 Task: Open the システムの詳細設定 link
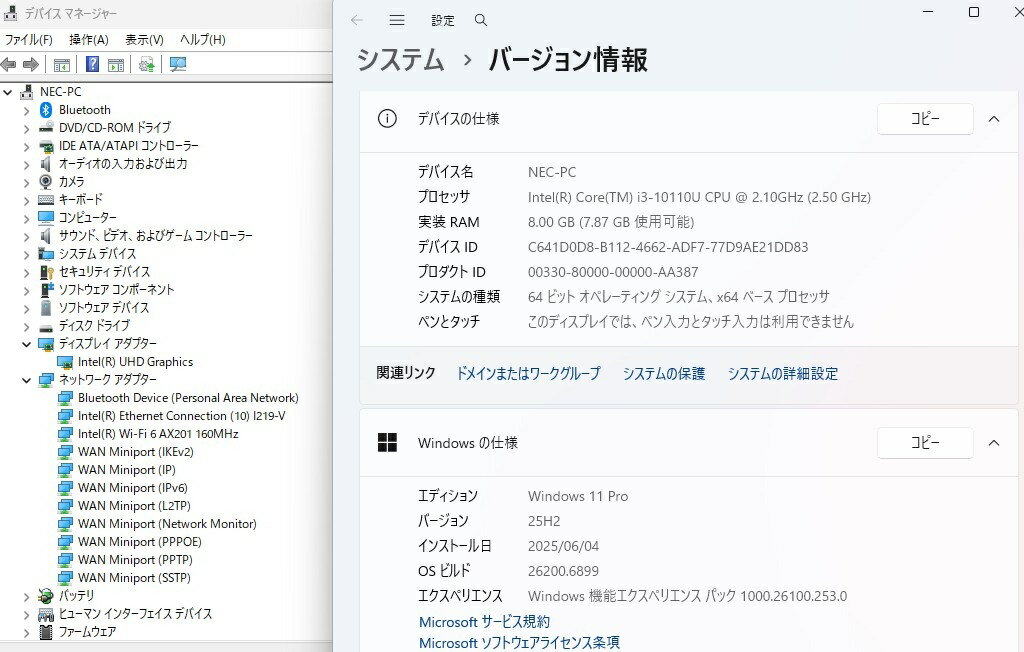coord(782,374)
